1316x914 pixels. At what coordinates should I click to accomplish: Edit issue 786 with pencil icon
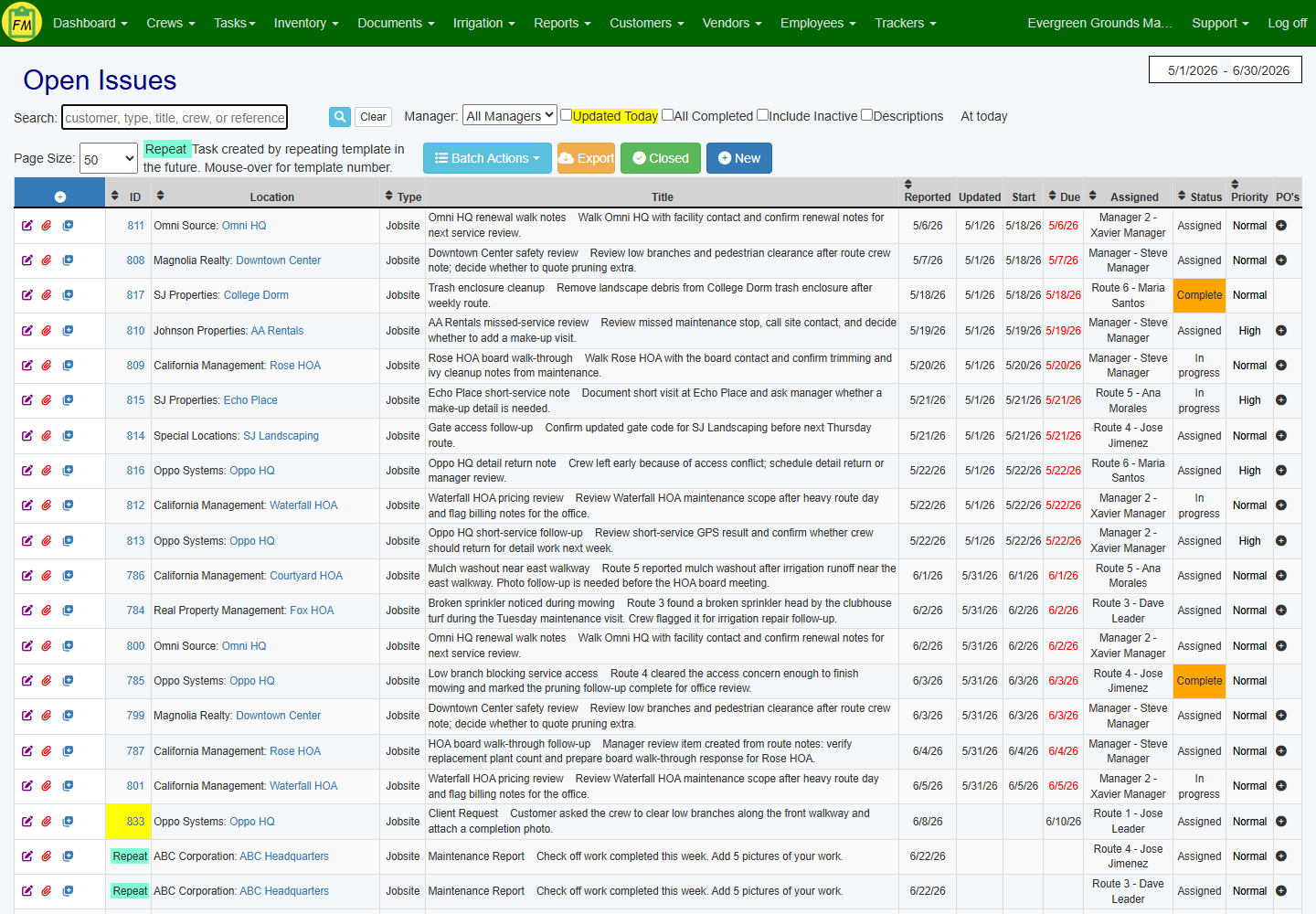tap(27, 576)
